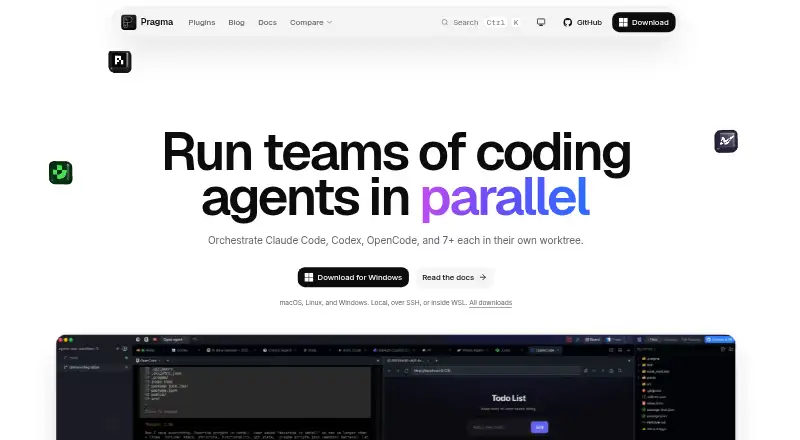The height and width of the screenshot is (440, 800).
Task: Click the localhost address bar in preview
Action: click(495, 371)
